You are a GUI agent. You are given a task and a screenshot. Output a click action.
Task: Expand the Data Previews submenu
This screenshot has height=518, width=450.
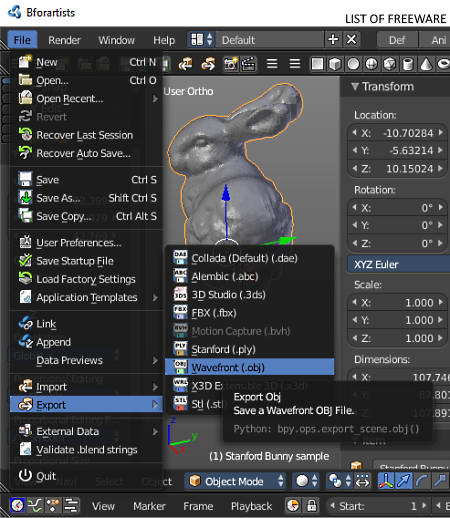click(x=87, y=360)
